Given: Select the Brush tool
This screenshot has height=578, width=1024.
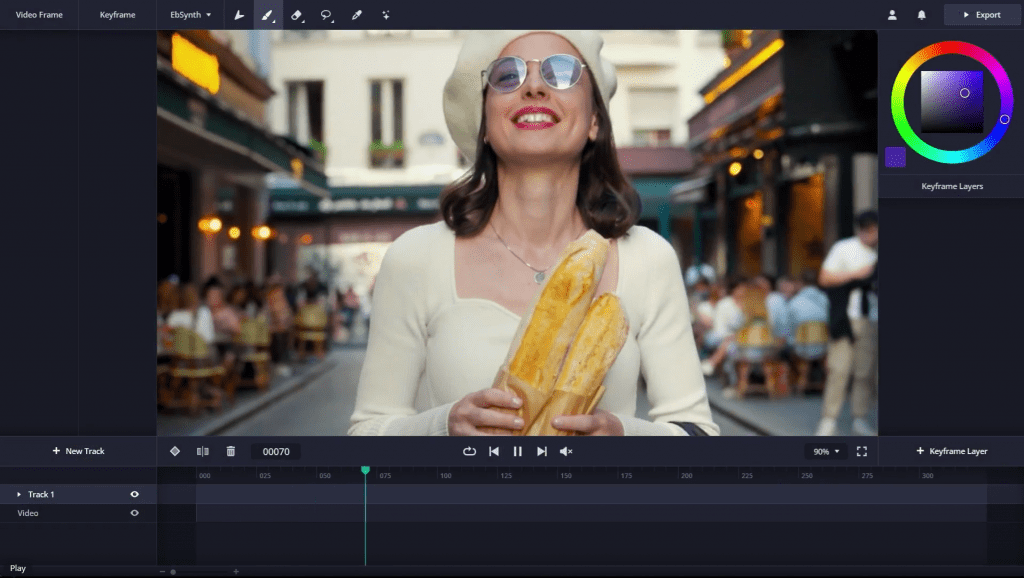Looking at the screenshot, I should click(268, 14).
